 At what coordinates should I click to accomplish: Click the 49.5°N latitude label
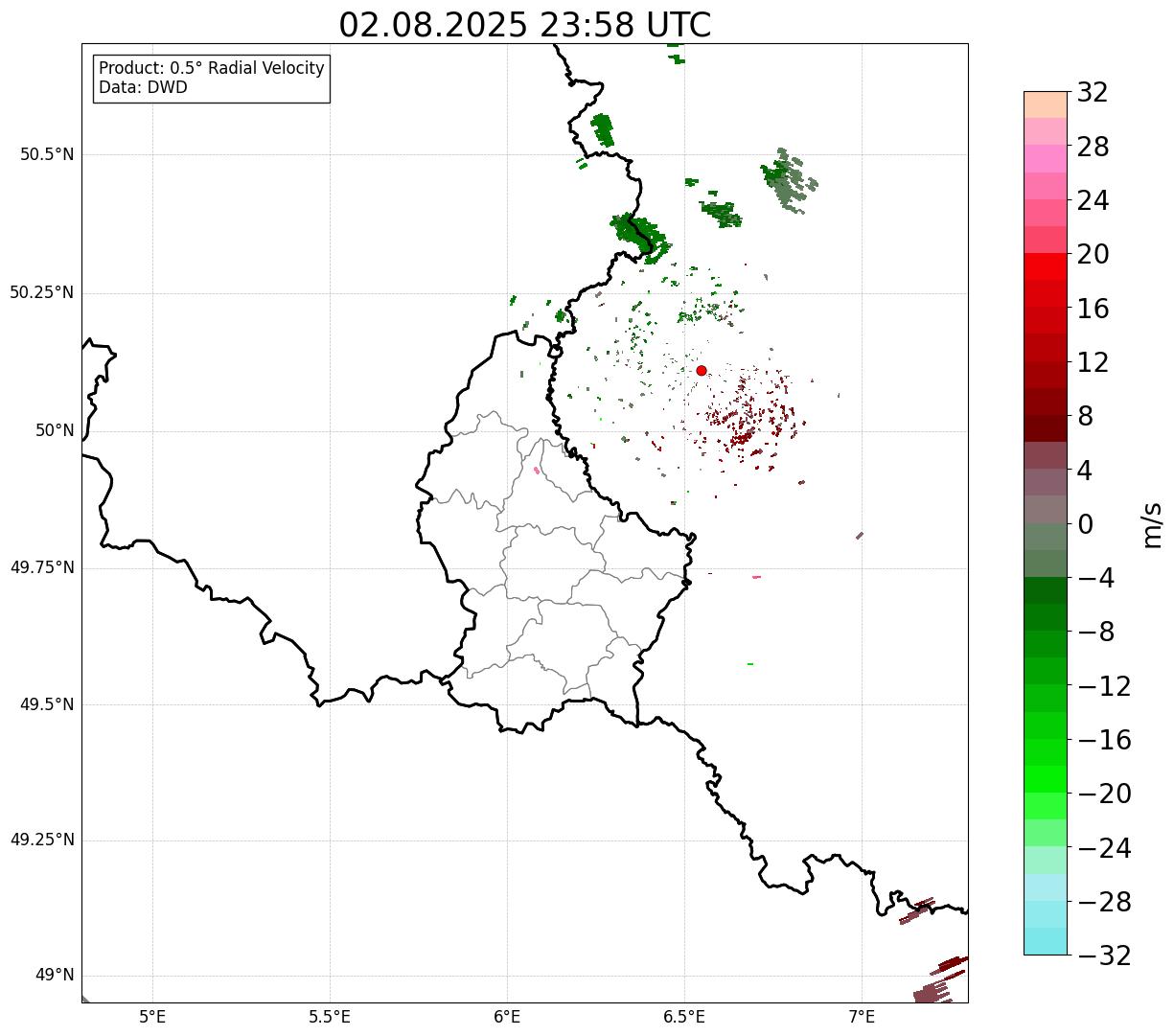point(47,704)
